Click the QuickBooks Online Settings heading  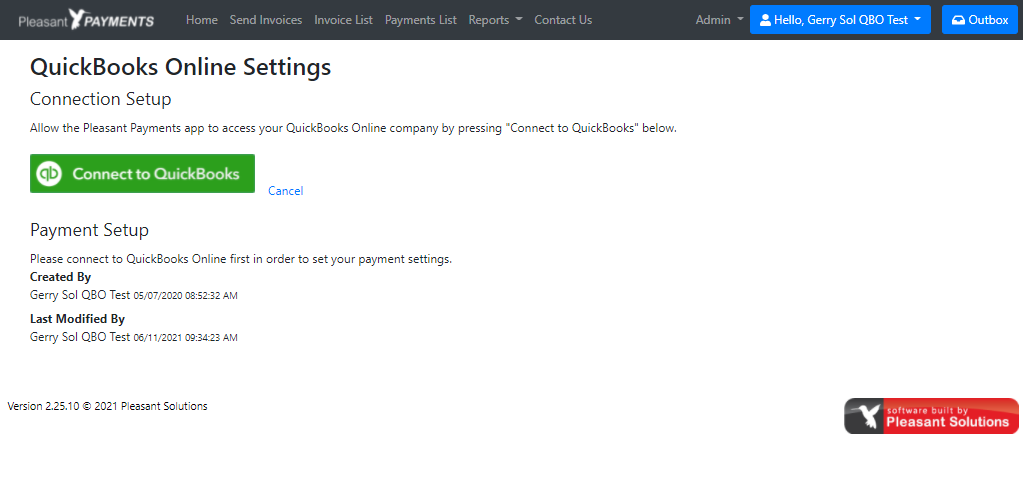[x=181, y=67]
